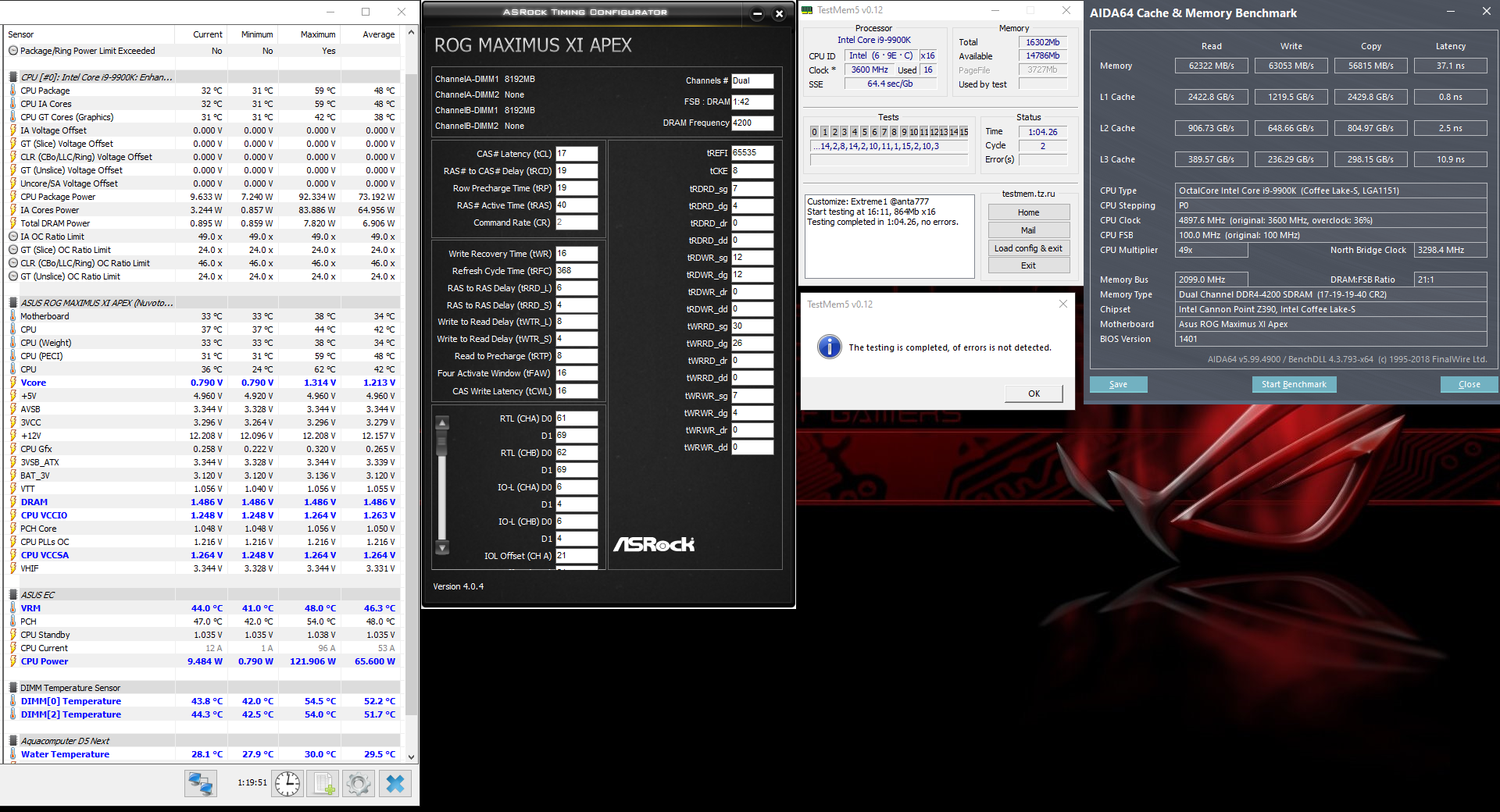
Task: Click the lightning icon of CPU VCCIO row
Action: [x=13, y=515]
